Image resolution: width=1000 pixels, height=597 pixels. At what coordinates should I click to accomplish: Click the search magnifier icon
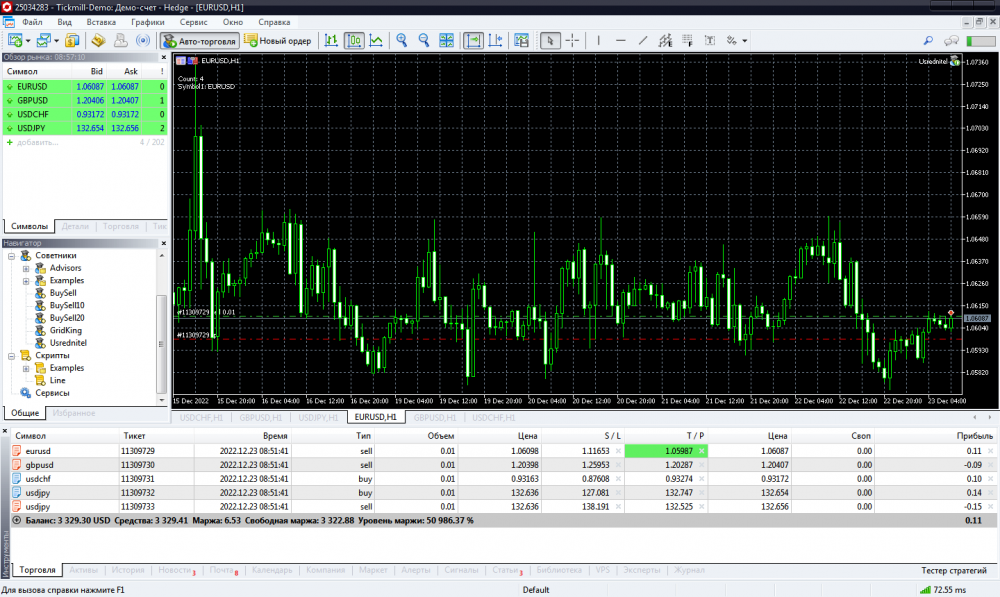pos(928,41)
